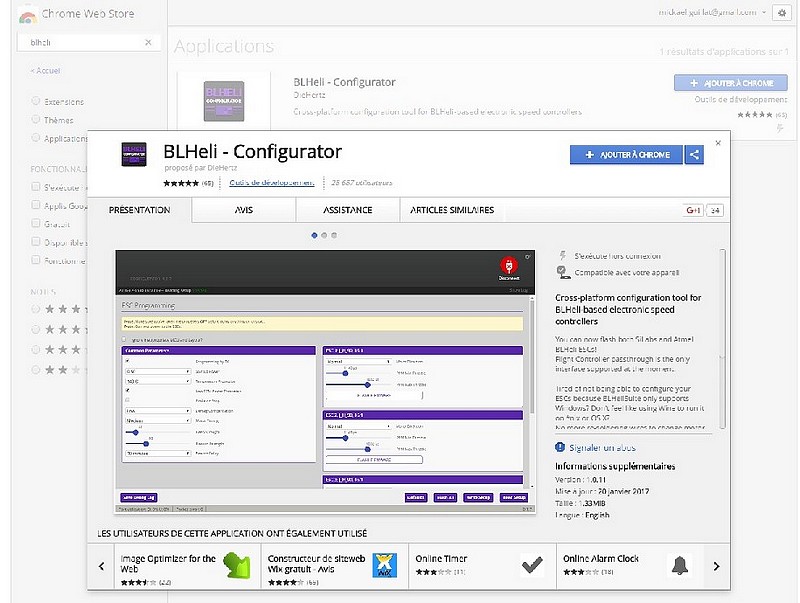The height and width of the screenshot is (603, 800).
Task: Switch to the Présentation tab
Action: (140, 210)
